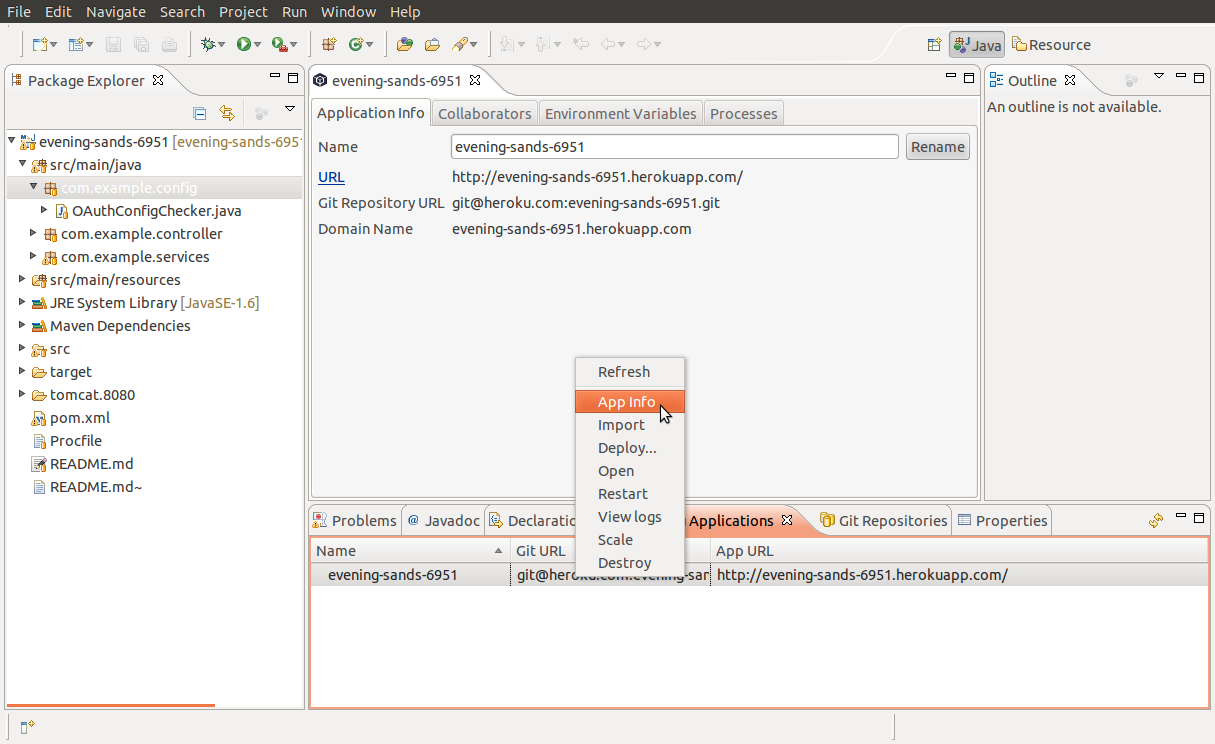Choose Deploy... in the context menu
Image resolution: width=1215 pixels, height=744 pixels.
pyautogui.click(x=630, y=448)
